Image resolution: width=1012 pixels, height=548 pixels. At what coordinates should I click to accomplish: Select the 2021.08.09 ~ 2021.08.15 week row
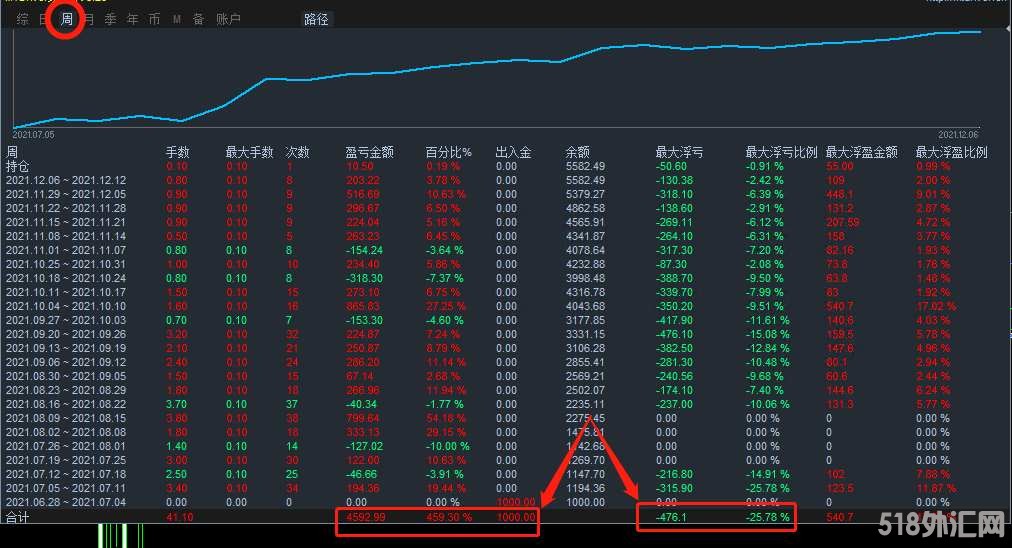[66, 418]
